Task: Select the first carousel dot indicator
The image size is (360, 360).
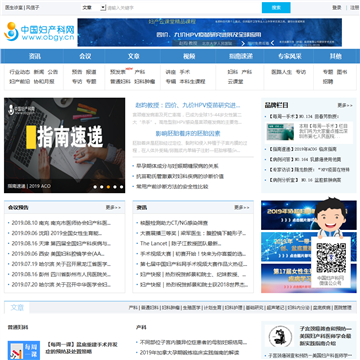Action: point(95,187)
